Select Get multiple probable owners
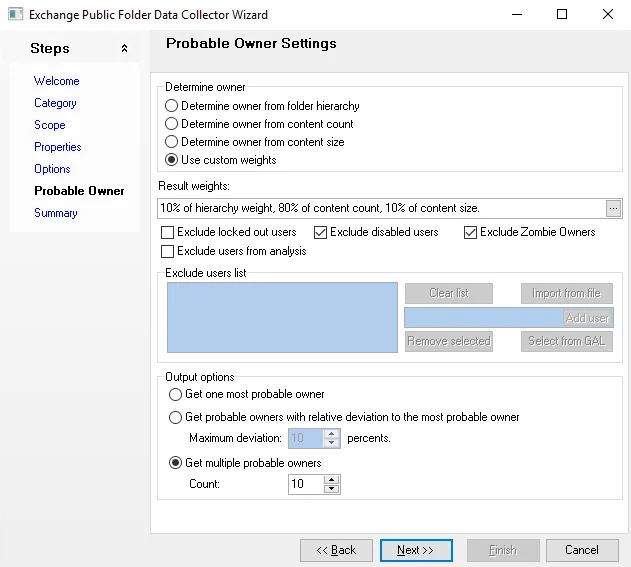This screenshot has width=631, height=567. [x=245, y=463]
